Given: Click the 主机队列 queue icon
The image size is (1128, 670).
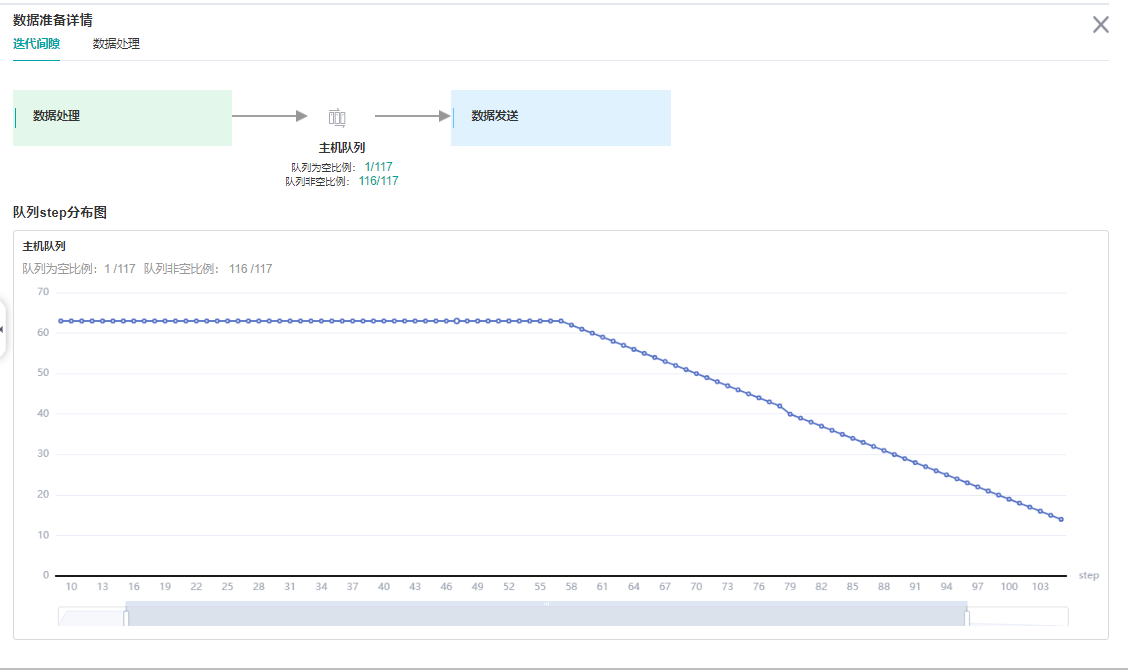Looking at the screenshot, I should click(x=337, y=117).
